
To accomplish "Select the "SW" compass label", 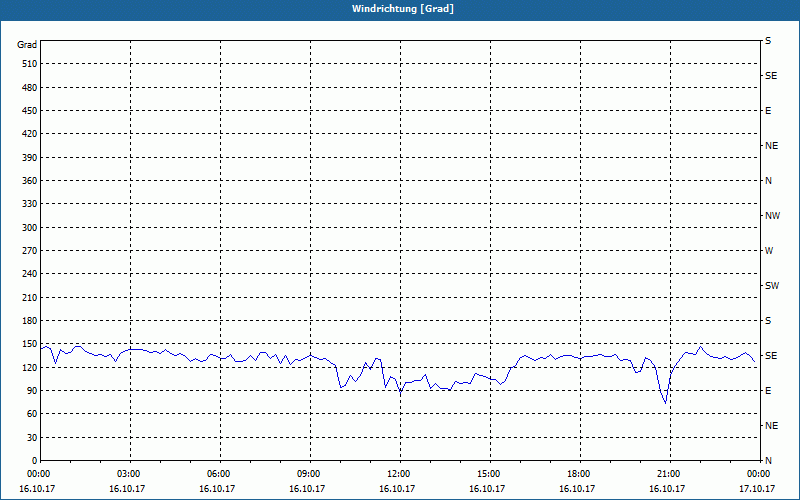I will point(772,286).
